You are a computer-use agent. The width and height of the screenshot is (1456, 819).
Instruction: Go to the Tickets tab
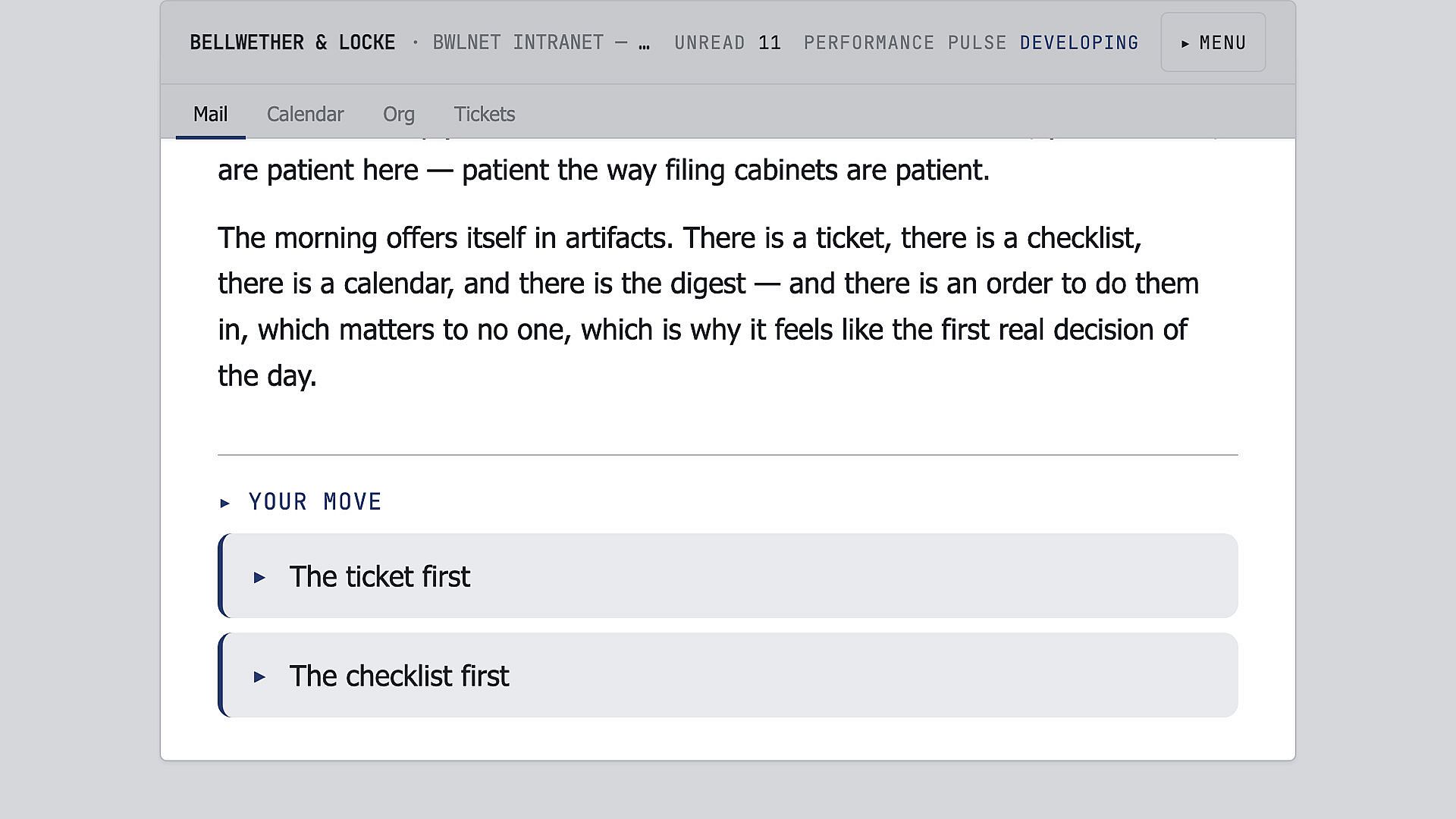pos(485,114)
